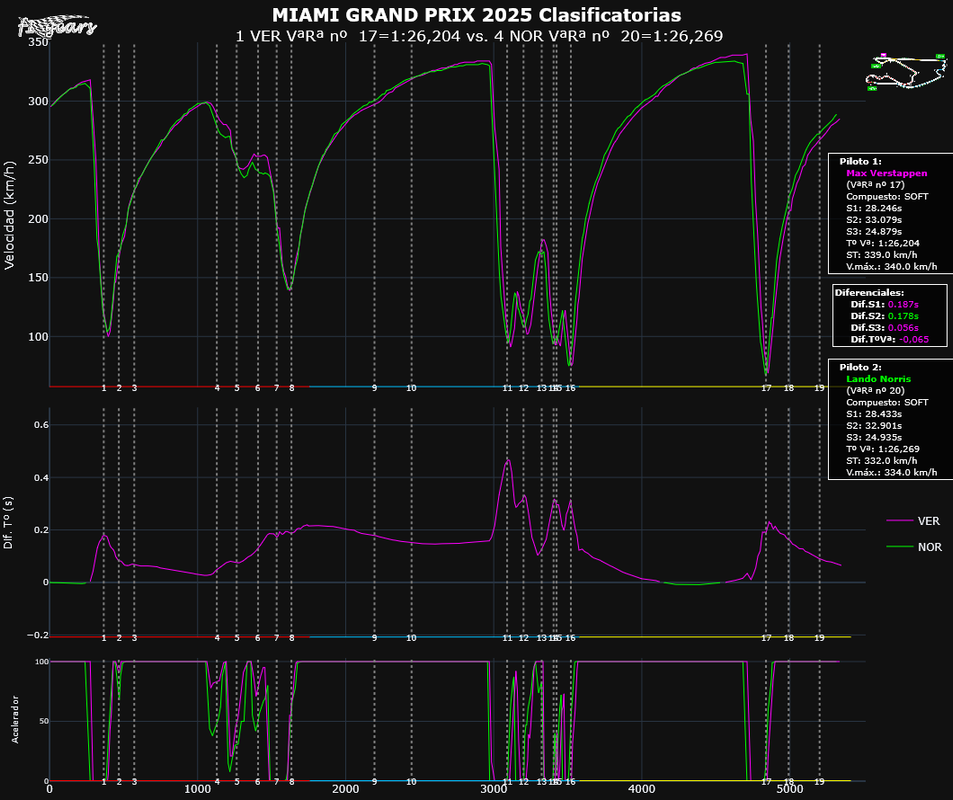Click the 50 throttle axis tick label
The width and height of the screenshot is (953, 800).
coord(43,721)
